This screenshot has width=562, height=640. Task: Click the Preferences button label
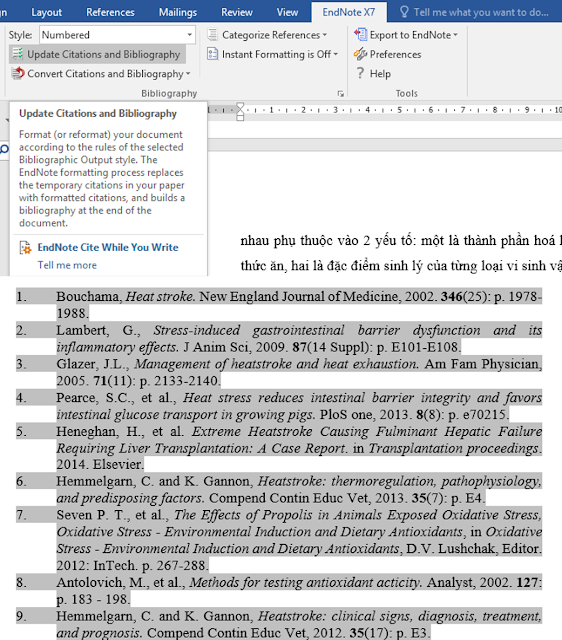tap(395, 54)
